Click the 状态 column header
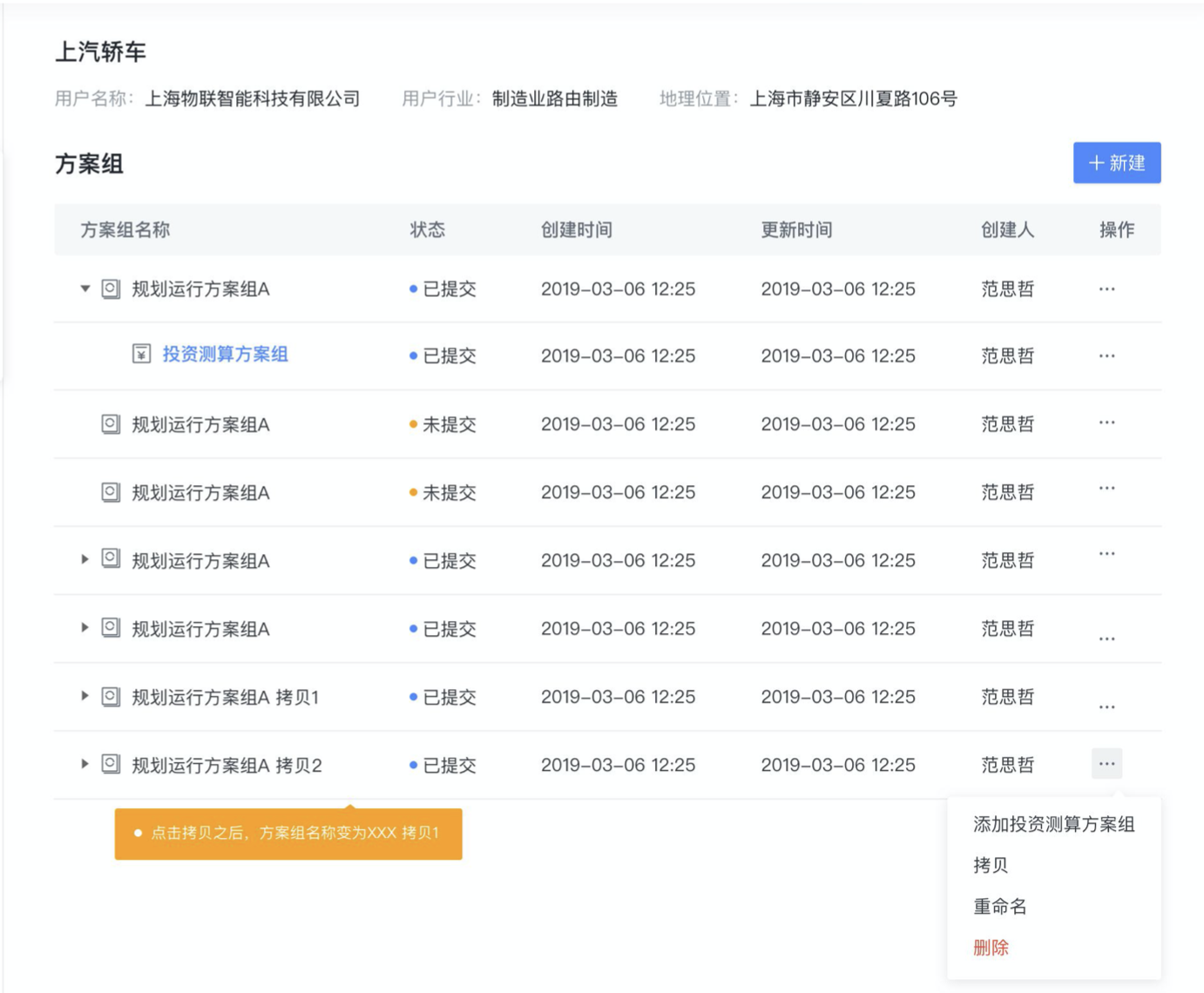Viewport: 1204px width, 993px height. coord(427,230)
